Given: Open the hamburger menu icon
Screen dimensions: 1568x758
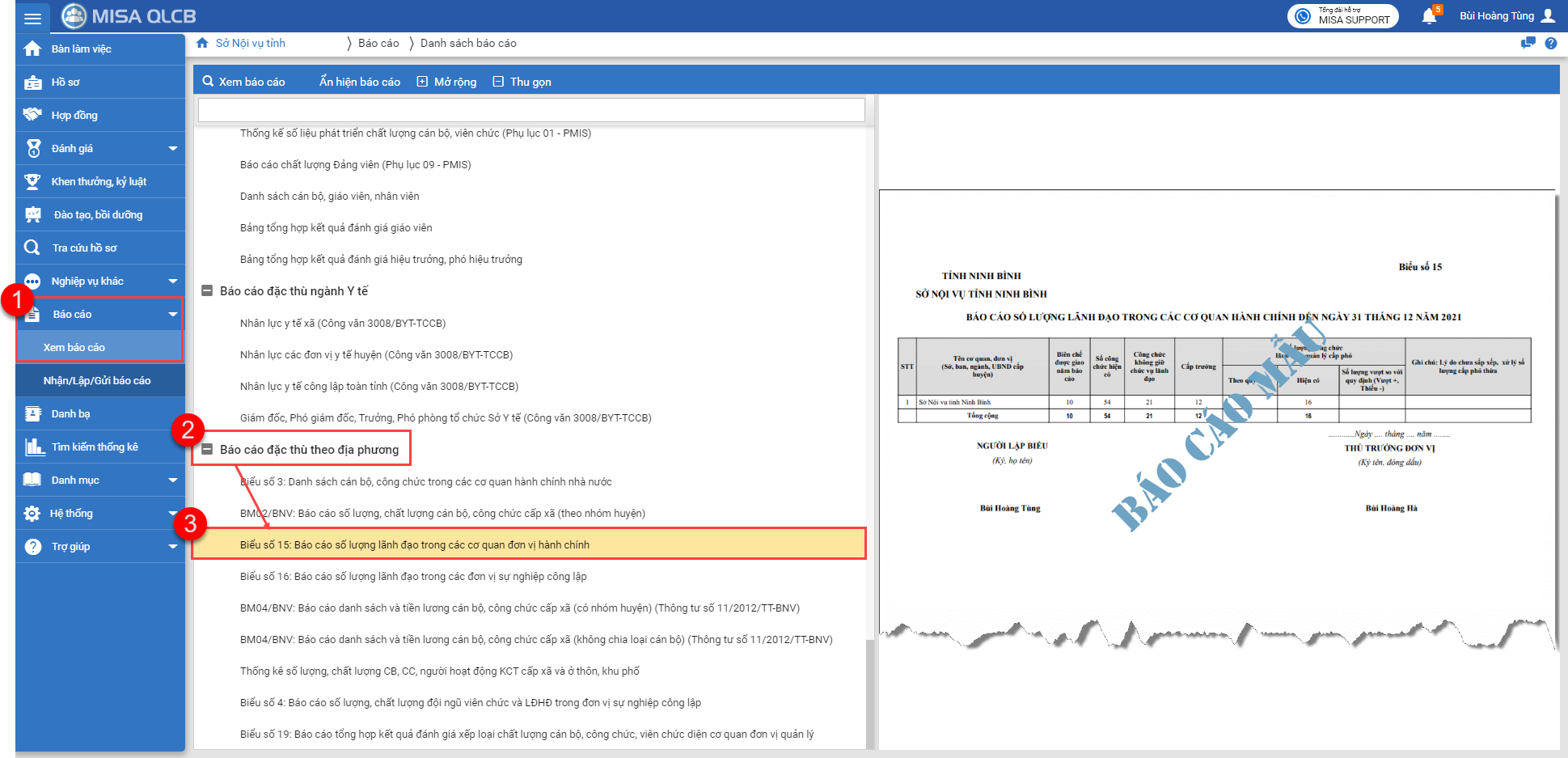Looking at the screenshot, I should tap(32, 17).
